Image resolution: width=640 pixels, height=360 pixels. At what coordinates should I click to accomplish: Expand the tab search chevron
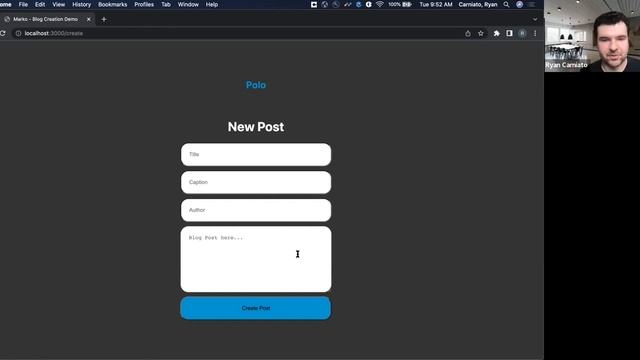[x=535, y=19]
